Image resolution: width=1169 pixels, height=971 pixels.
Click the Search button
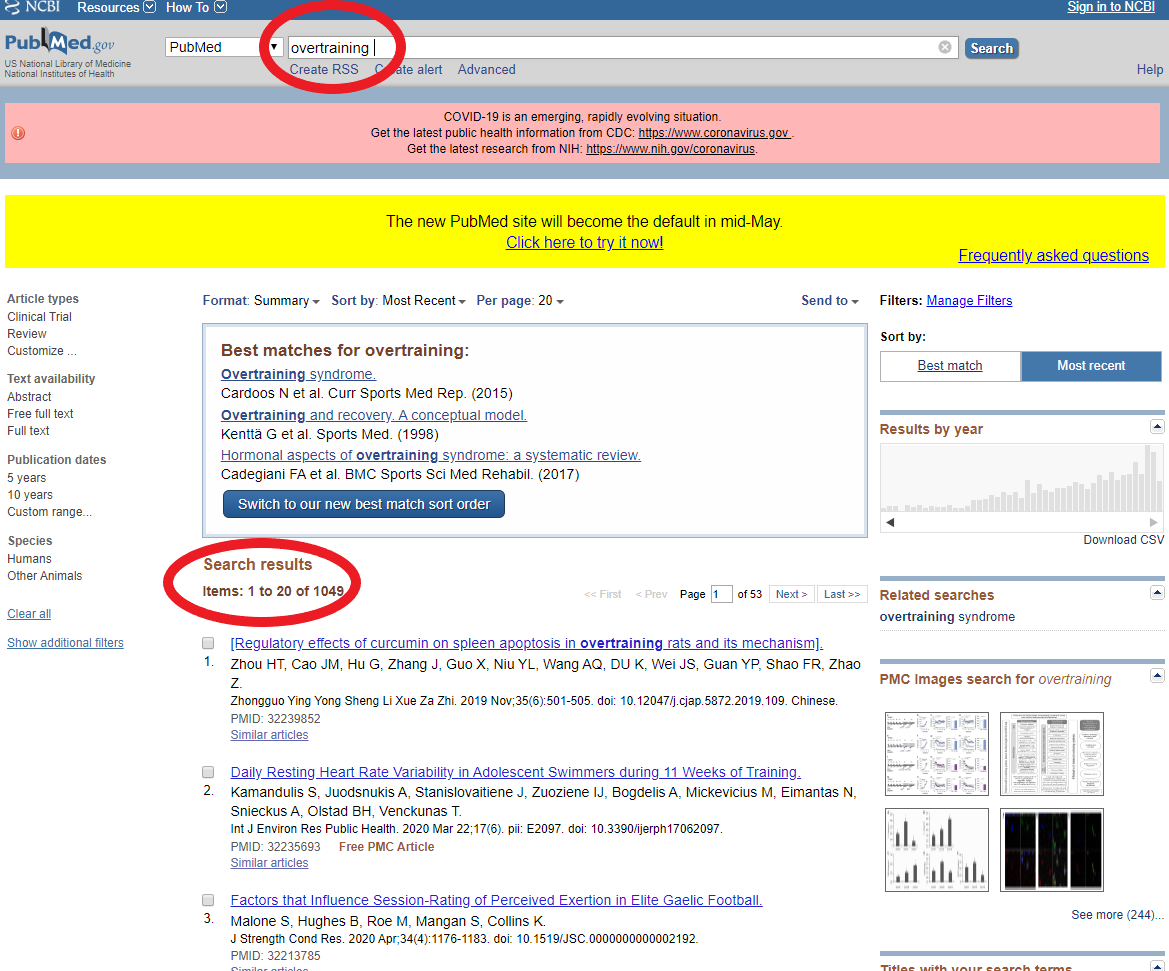tap(992, 48)
